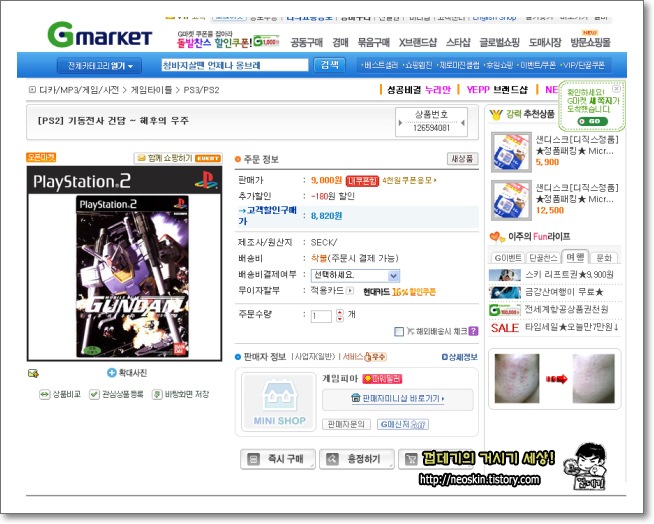
Task: Focus the search input field
Action: 234,65
